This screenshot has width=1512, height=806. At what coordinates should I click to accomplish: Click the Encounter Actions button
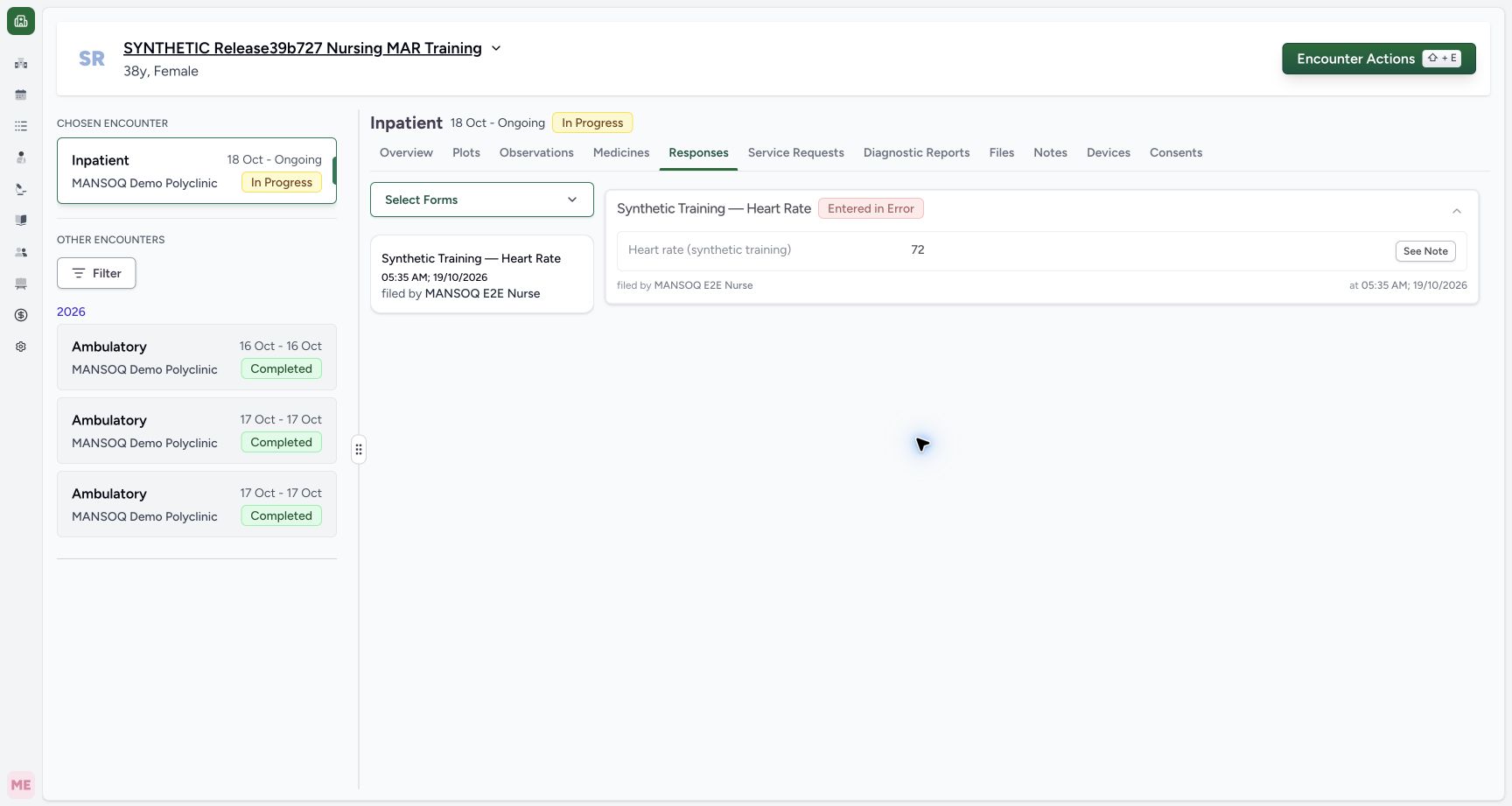[1379, 59]
